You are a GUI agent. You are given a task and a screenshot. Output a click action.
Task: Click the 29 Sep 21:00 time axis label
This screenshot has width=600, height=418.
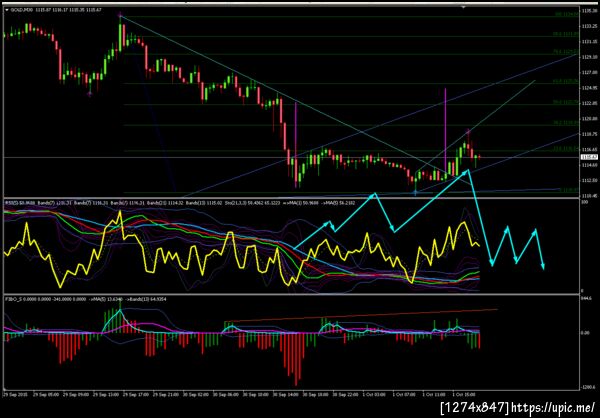tap(165, 394)
